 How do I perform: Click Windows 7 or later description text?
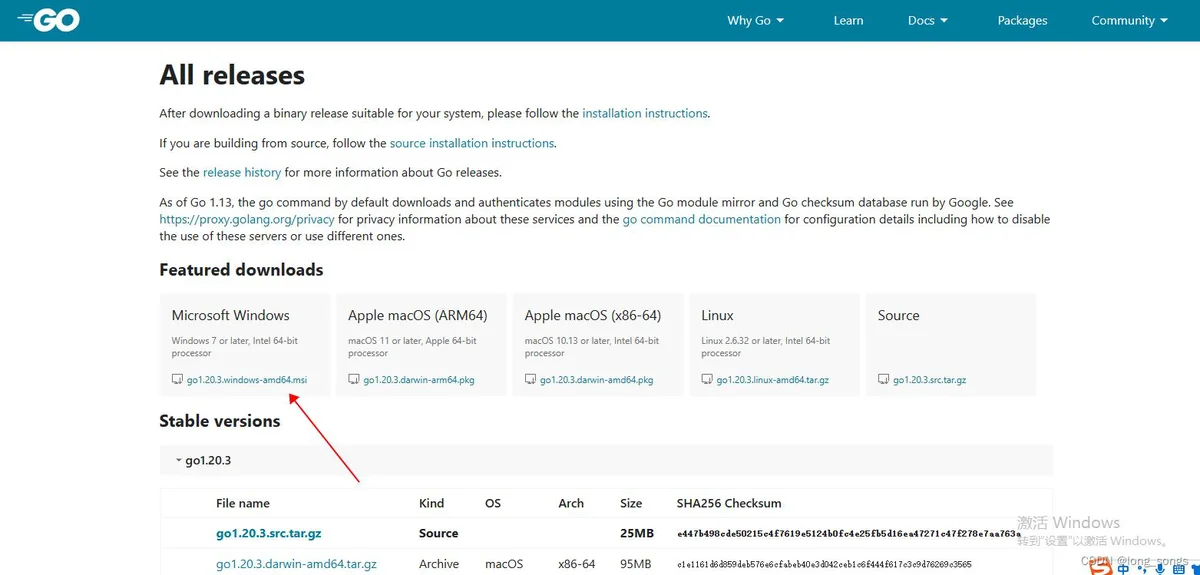point(235,346)
